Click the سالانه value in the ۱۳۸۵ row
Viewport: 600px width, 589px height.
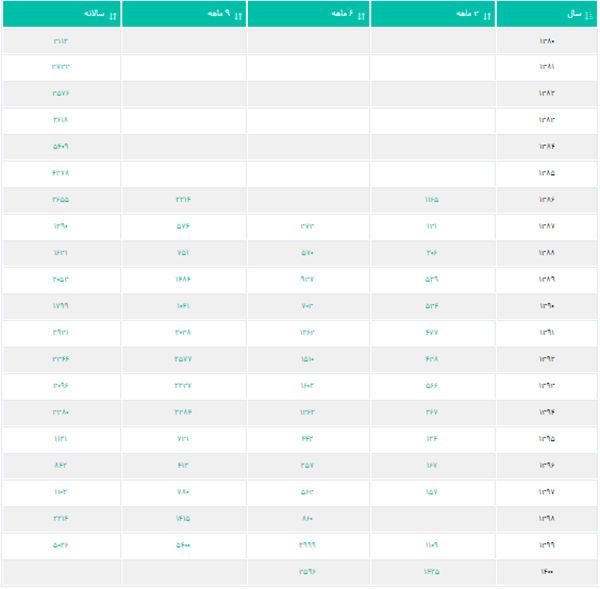61,173
